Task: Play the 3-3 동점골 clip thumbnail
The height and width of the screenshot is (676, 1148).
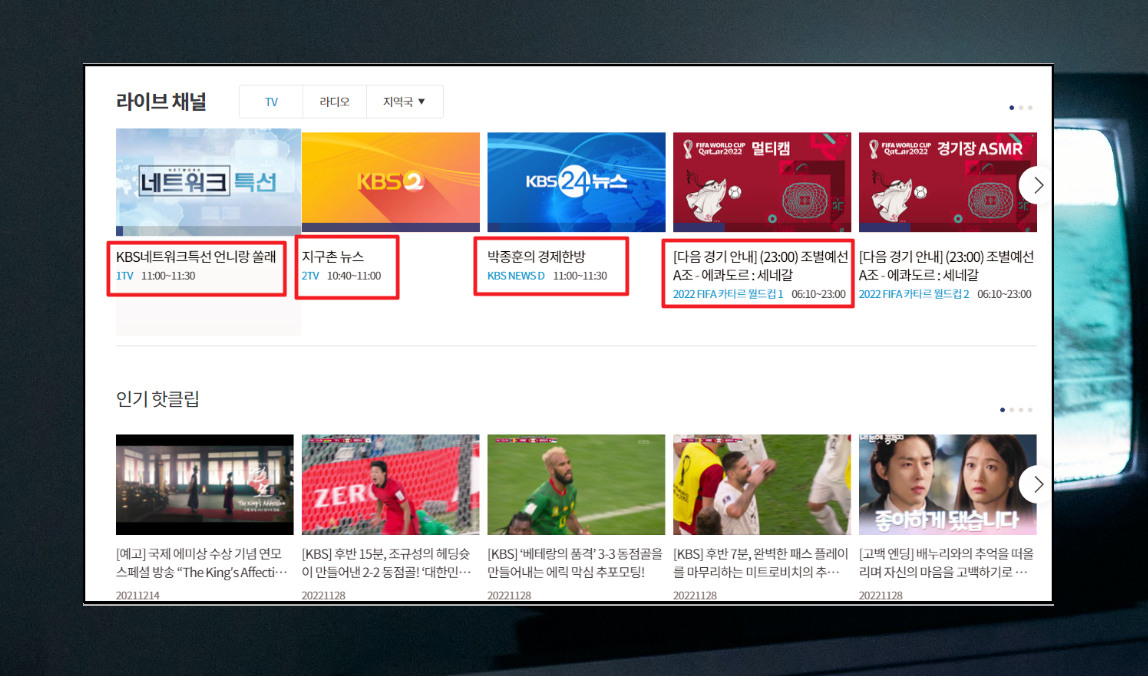Action: coord(576,484)
